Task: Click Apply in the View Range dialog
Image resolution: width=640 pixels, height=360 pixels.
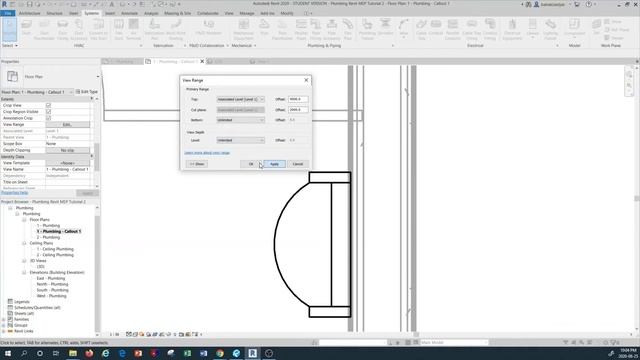Action: tap(274, 164)
